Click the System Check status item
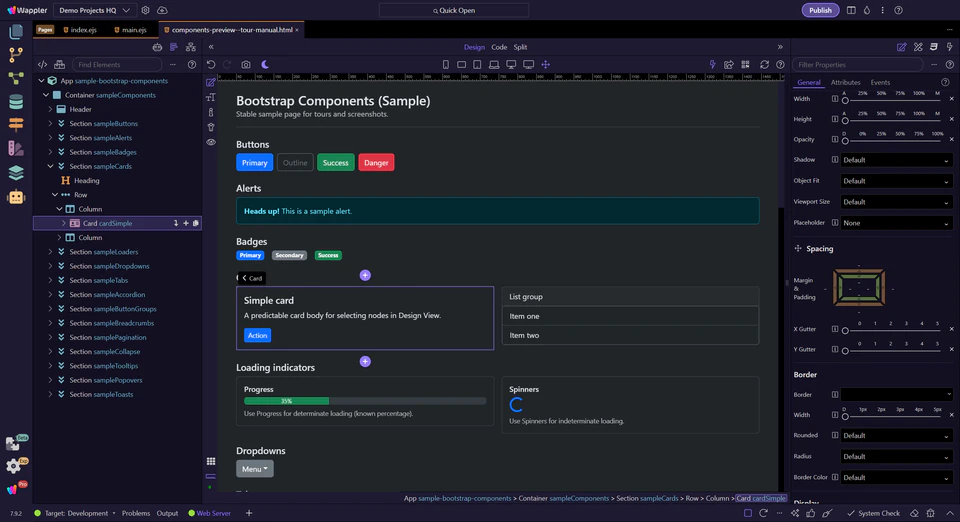Image resolution: width=960 pixels, height=522 pixels. 874,513
